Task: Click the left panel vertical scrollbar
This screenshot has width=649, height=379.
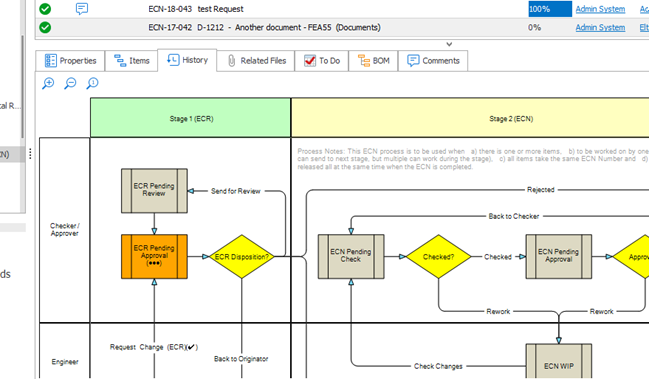Action: (x=22, y=87)
